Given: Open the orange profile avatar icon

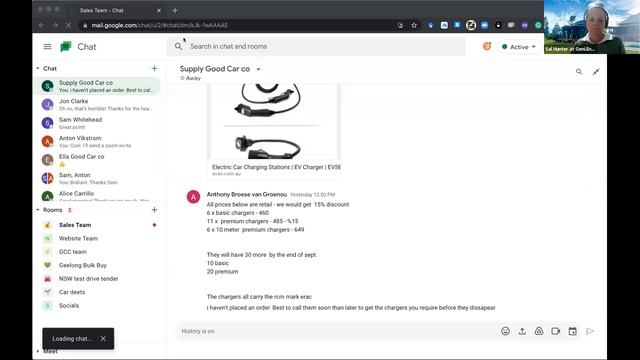Looking at the screenshot, I should [487, 47].
